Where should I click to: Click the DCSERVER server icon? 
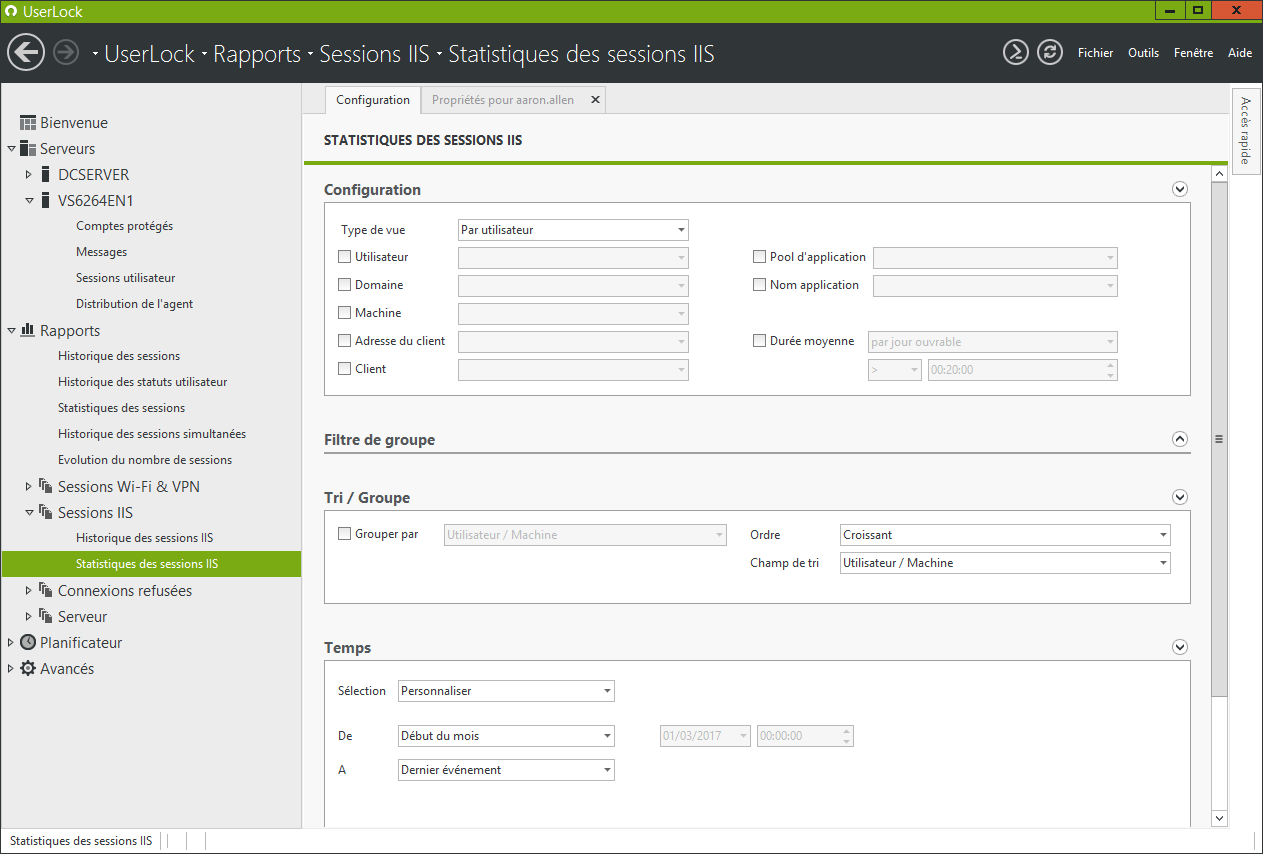45,175
